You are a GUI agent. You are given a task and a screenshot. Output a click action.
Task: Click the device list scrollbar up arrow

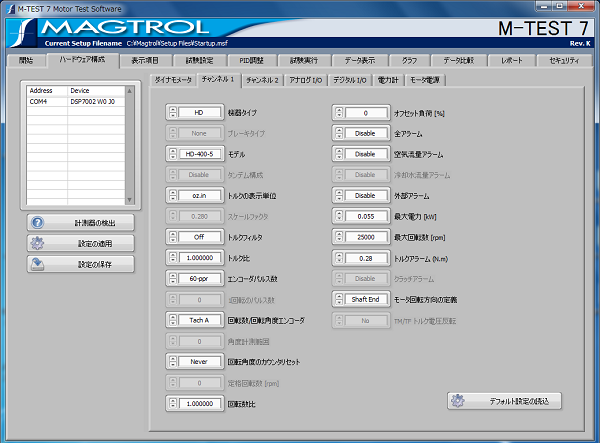[130, 91]
